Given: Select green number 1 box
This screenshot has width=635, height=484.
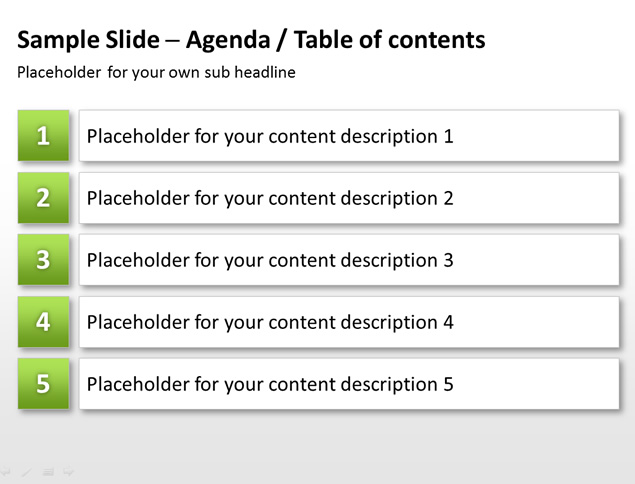Looking at the screenshot, I should tap(43, 136).
